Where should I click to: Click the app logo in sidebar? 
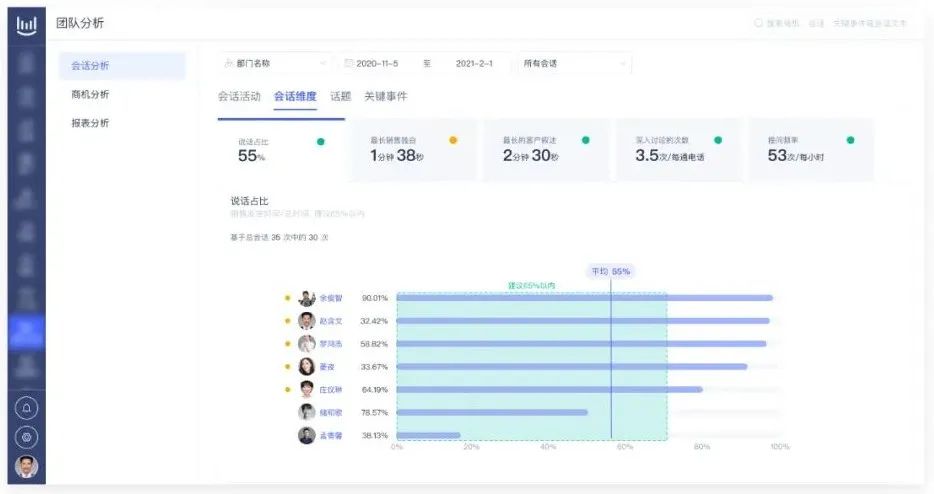click(26, 25)
